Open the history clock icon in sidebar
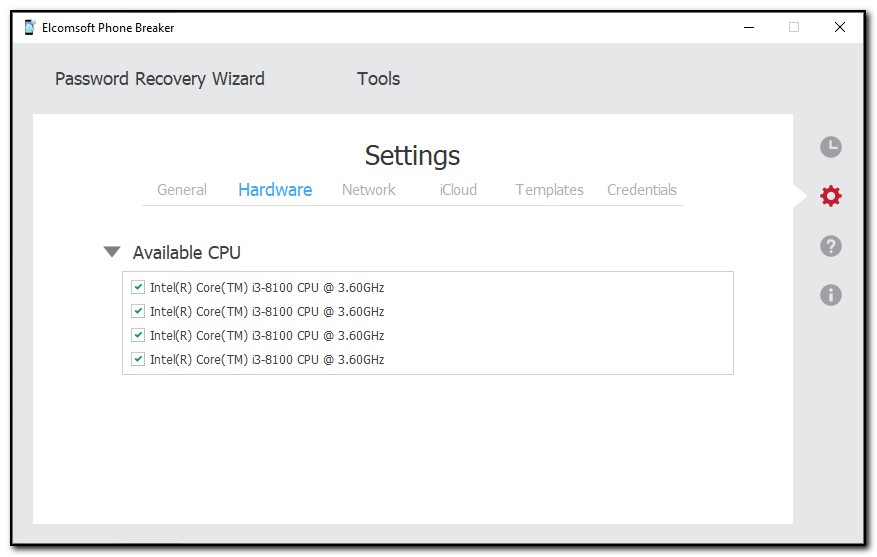This screenshot has width=877, height=557. 831,147
